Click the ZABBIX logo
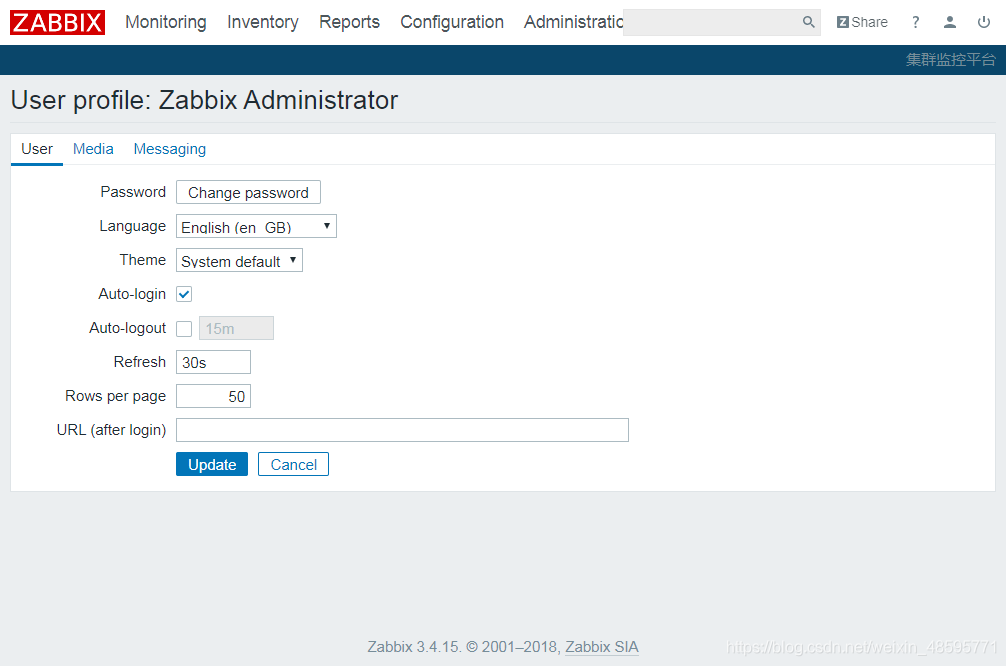Viewport: 1006px width, 666px height. tap(57, 22)
